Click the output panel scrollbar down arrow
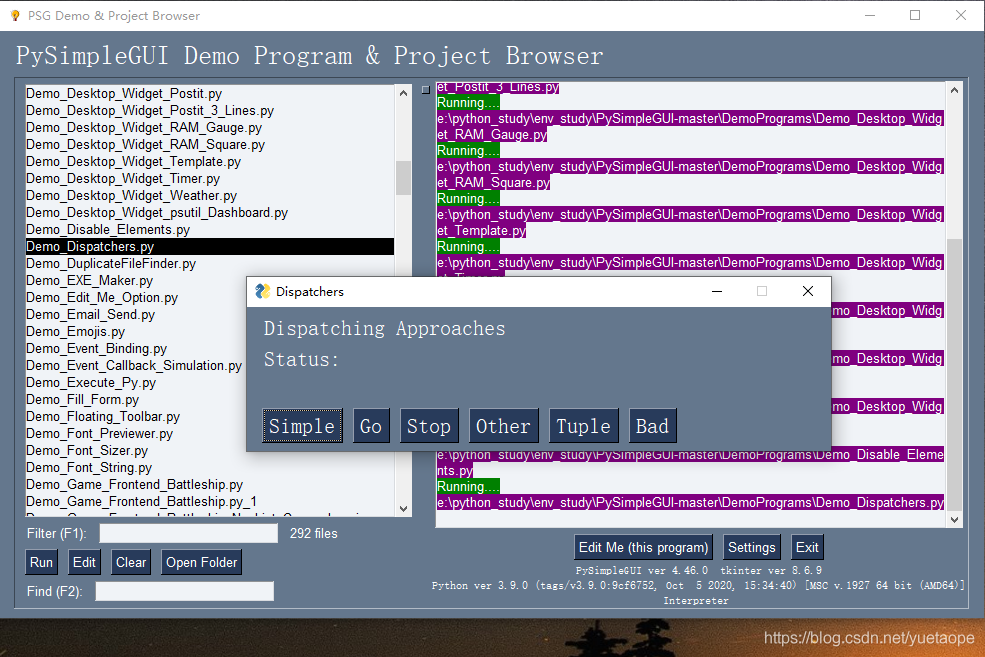The height and width of the screenshot is (657, 985). coord(954,519)
